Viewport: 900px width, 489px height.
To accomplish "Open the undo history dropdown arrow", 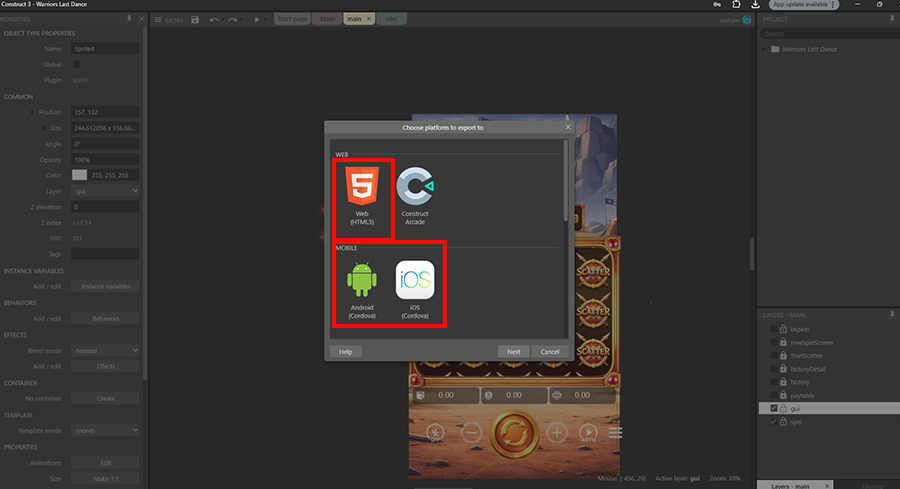I will pyautogui.click(x=222, y=20).
